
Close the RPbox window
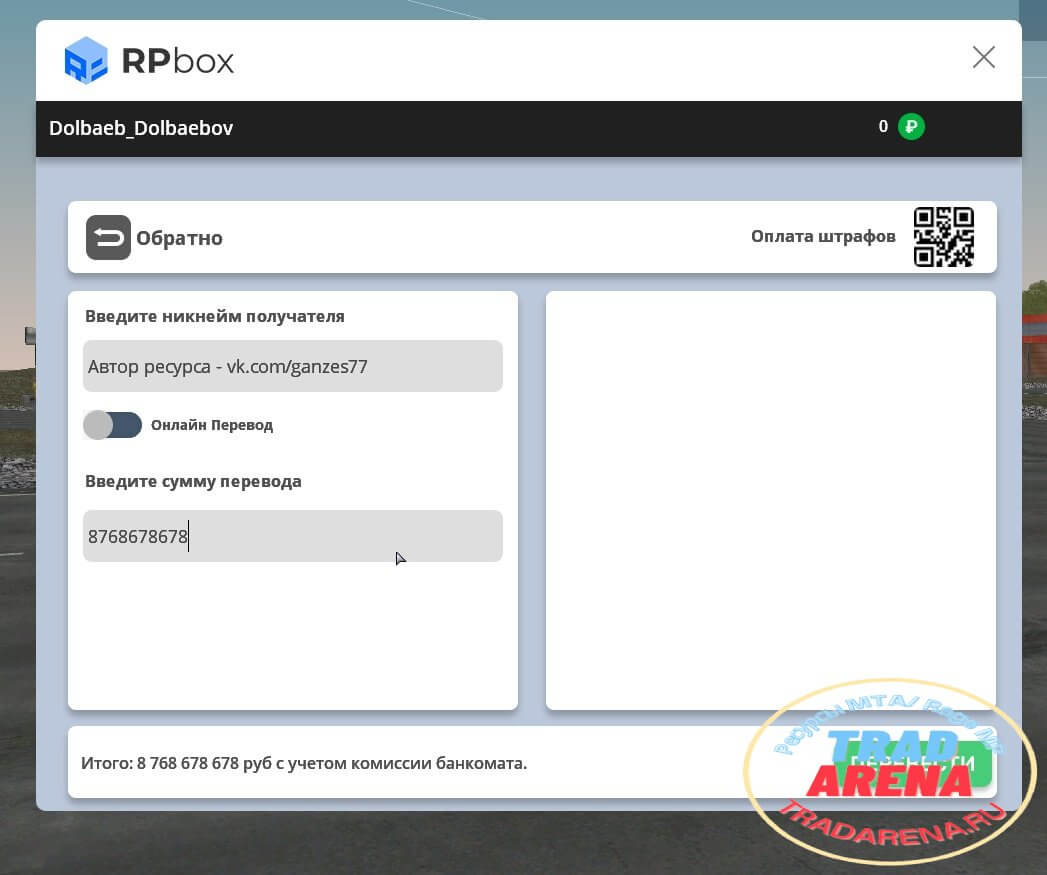click(984, 57)
